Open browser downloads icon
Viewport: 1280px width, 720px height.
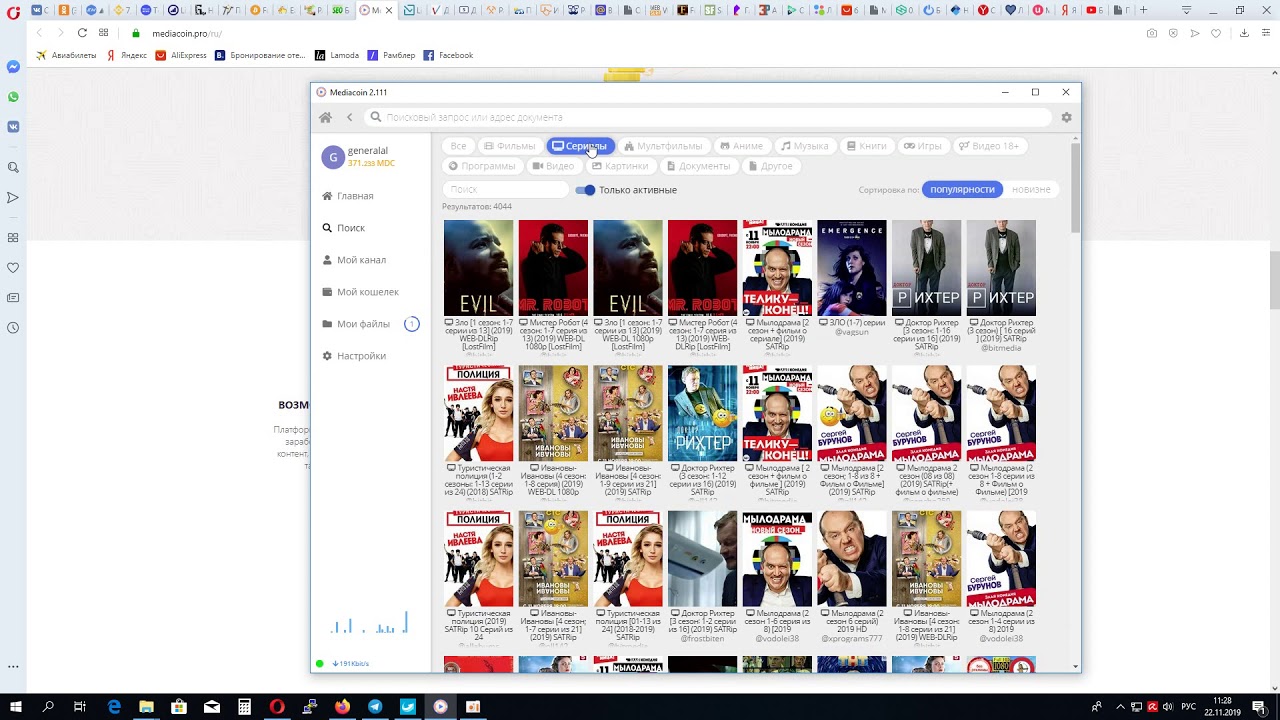[x=1244, y=33]
